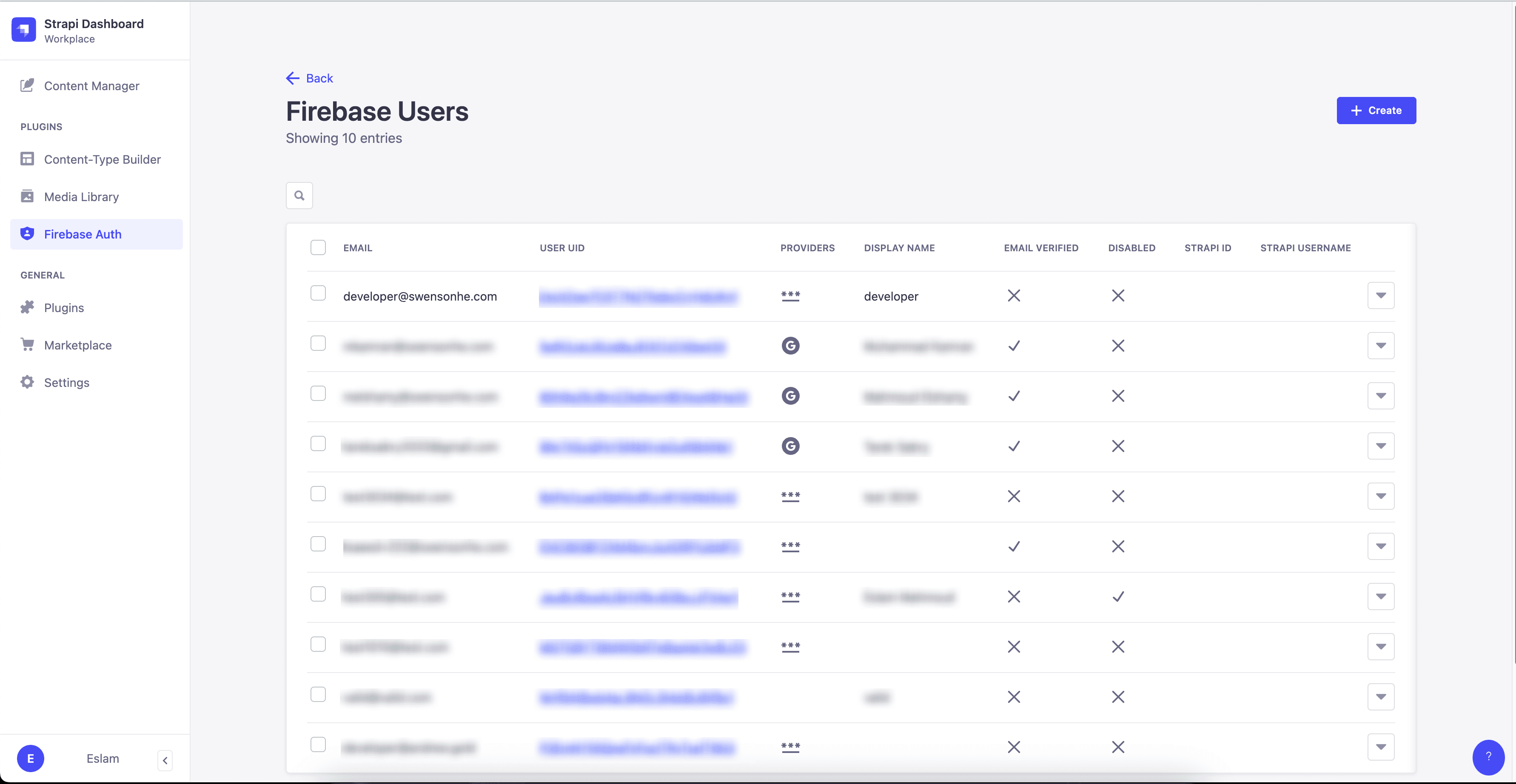Screen dimensions: 1516x784
Task: Open actions dropdown for ninth row
Action: pyautogui.click(x=1381, y=697)
